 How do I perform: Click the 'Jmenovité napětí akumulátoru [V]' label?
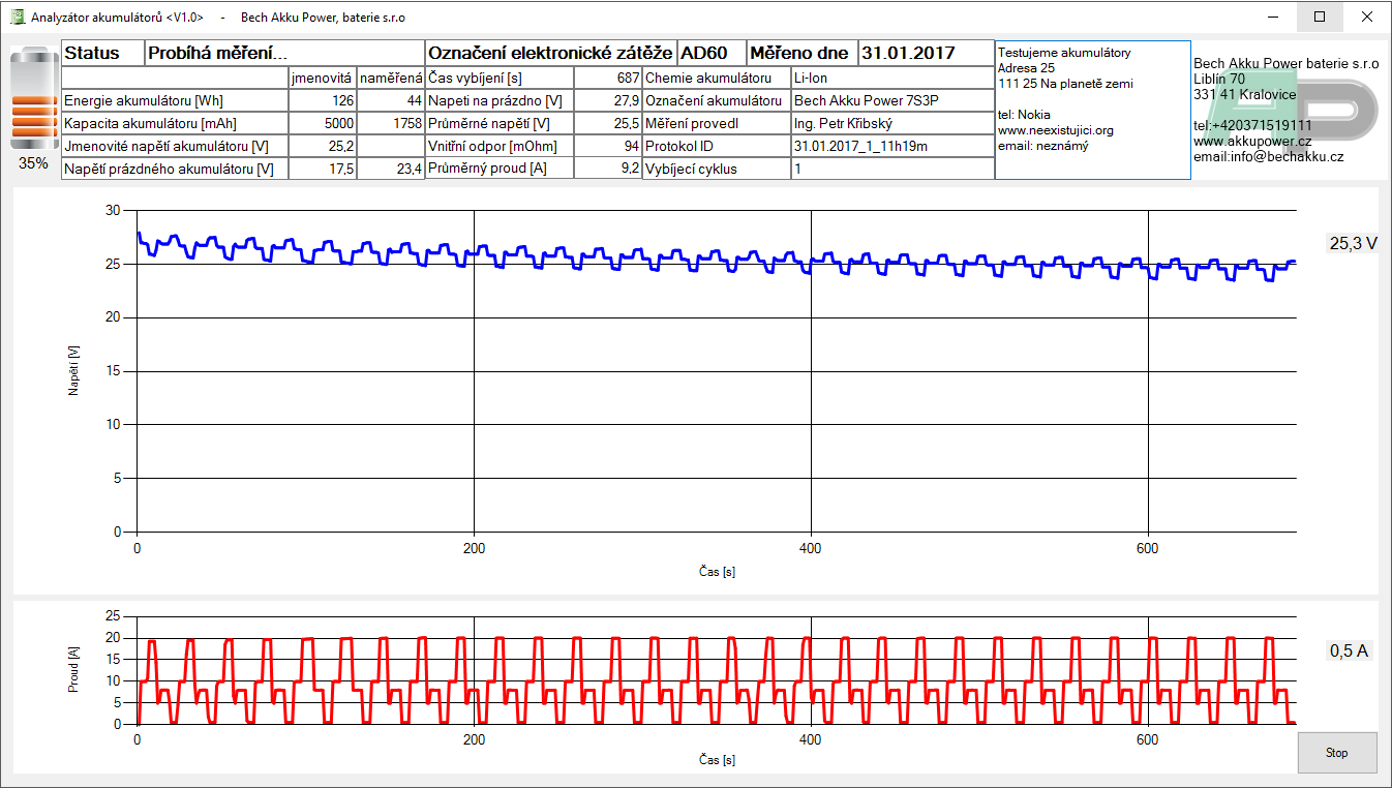pyautogui.click(x=165, y=146)
